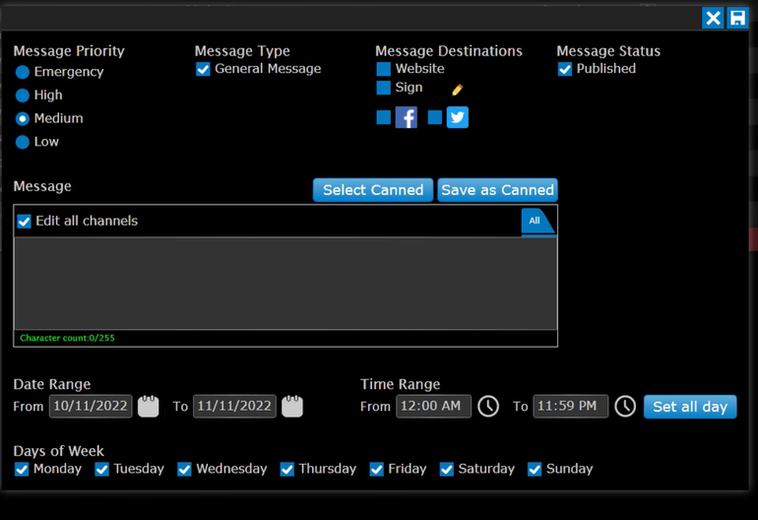Switch to the All channel tab
Screen dimensions: 758x520
(x=535, y=221)
